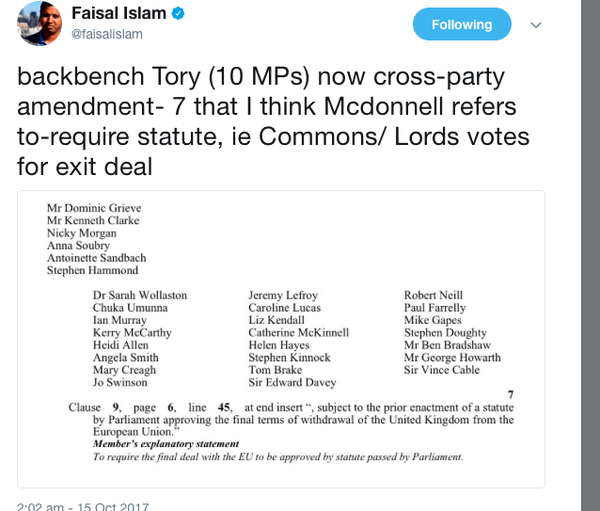Click Robert Neill's name in the document
The width and height of the screenshot is (600, 511).
click(434, 296)
